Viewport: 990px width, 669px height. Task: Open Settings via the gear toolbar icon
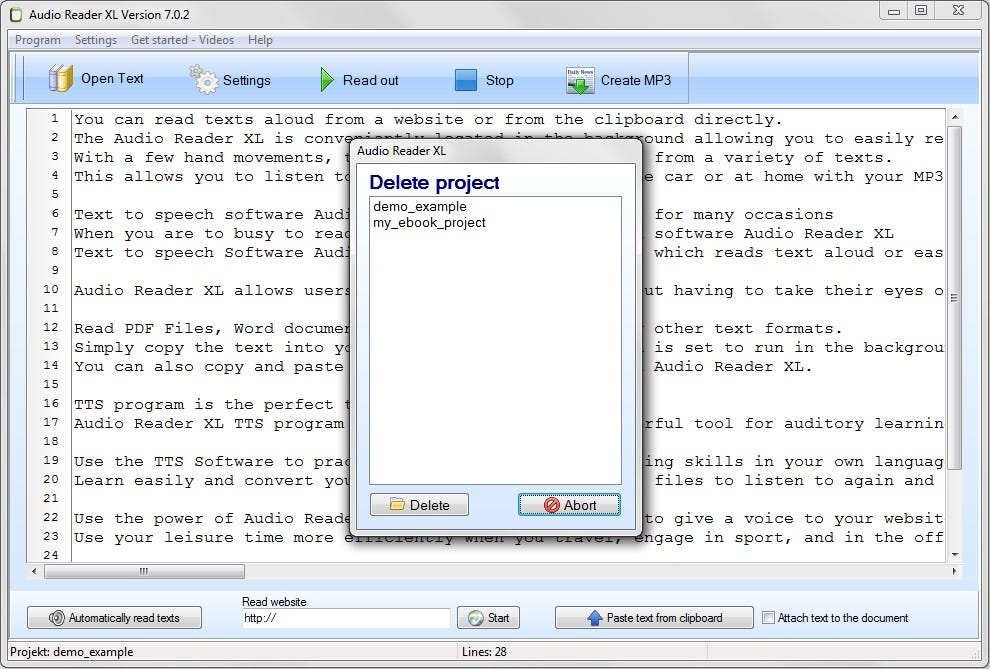point(203,78)
